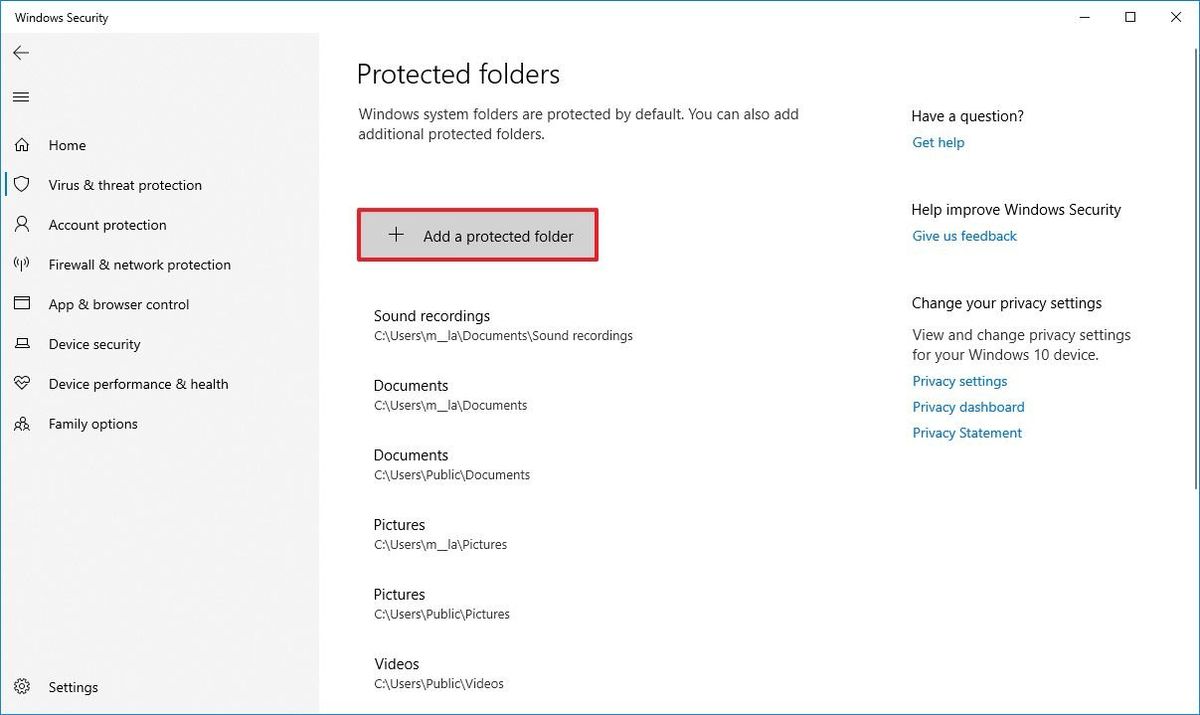Open the Privacy dashboard link

(x=968, y=407)
